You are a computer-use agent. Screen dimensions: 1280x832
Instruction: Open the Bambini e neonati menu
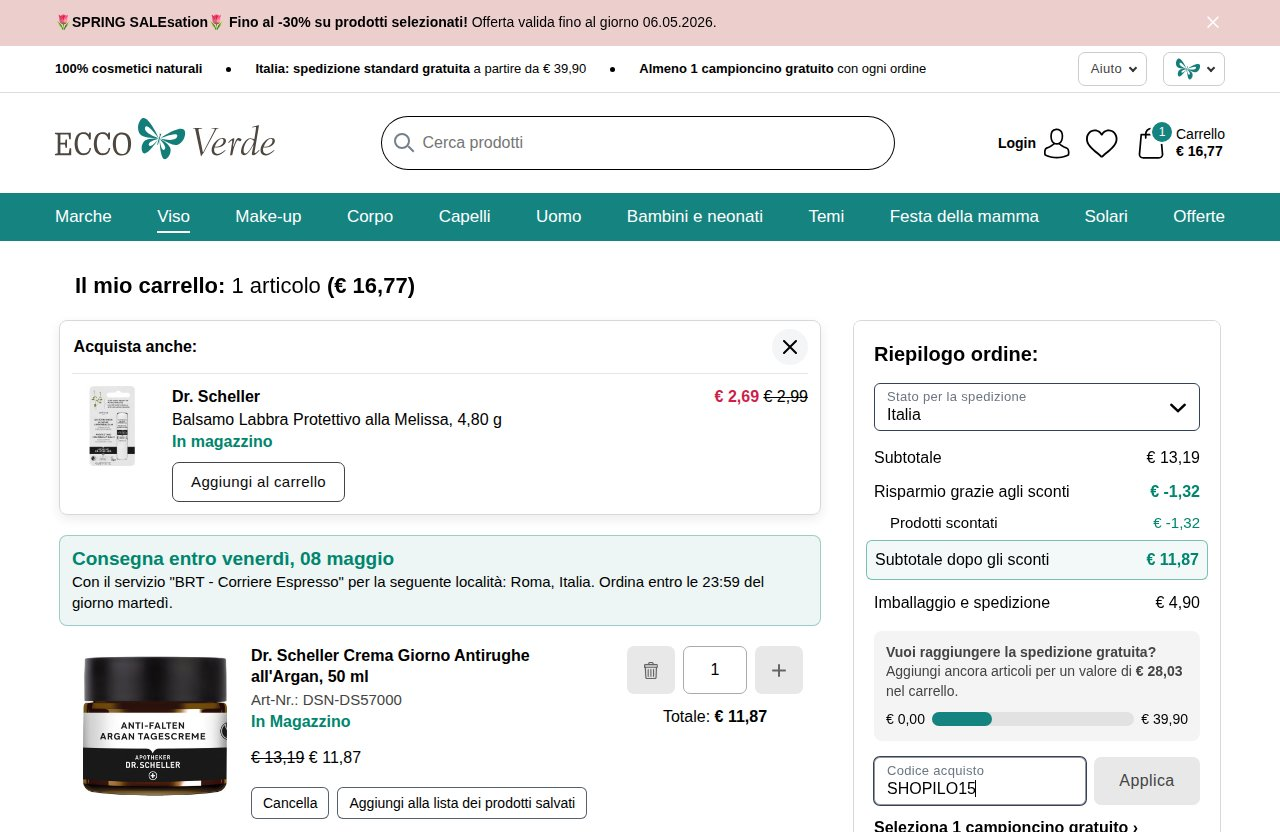click(695, 216)
